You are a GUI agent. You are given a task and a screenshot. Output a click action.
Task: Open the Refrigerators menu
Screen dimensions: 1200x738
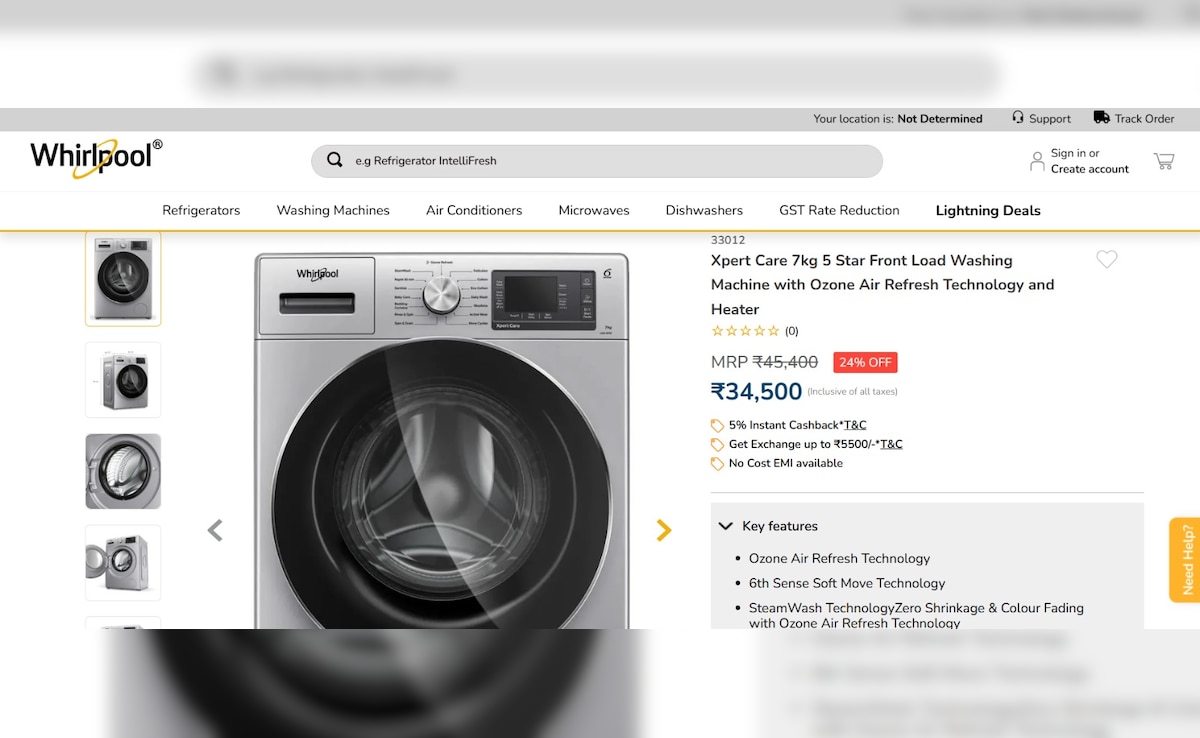coord(201,210)
